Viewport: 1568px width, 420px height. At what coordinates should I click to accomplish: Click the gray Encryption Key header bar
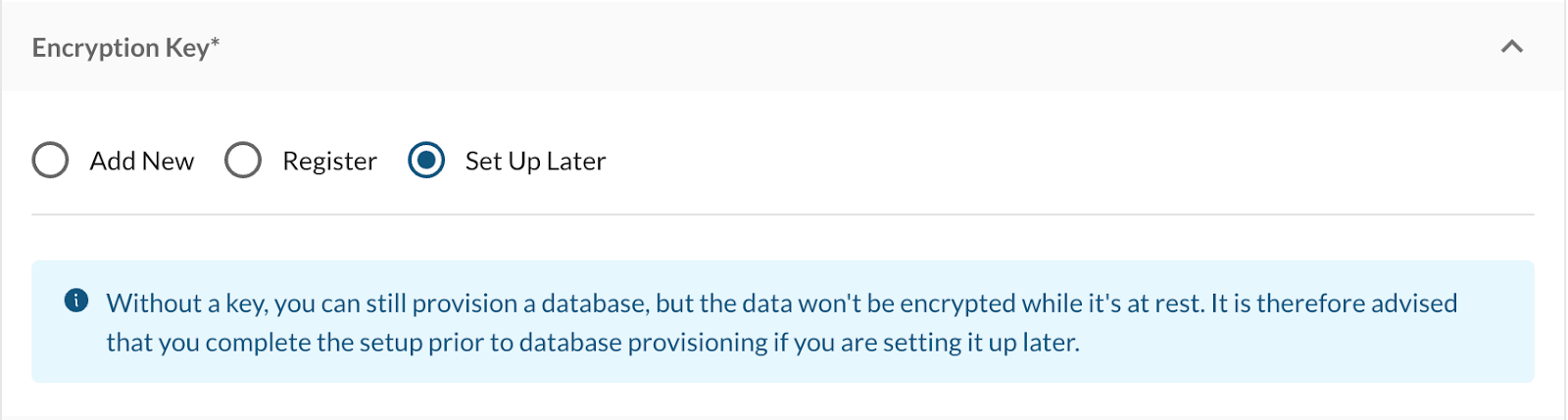click(784, 47)
